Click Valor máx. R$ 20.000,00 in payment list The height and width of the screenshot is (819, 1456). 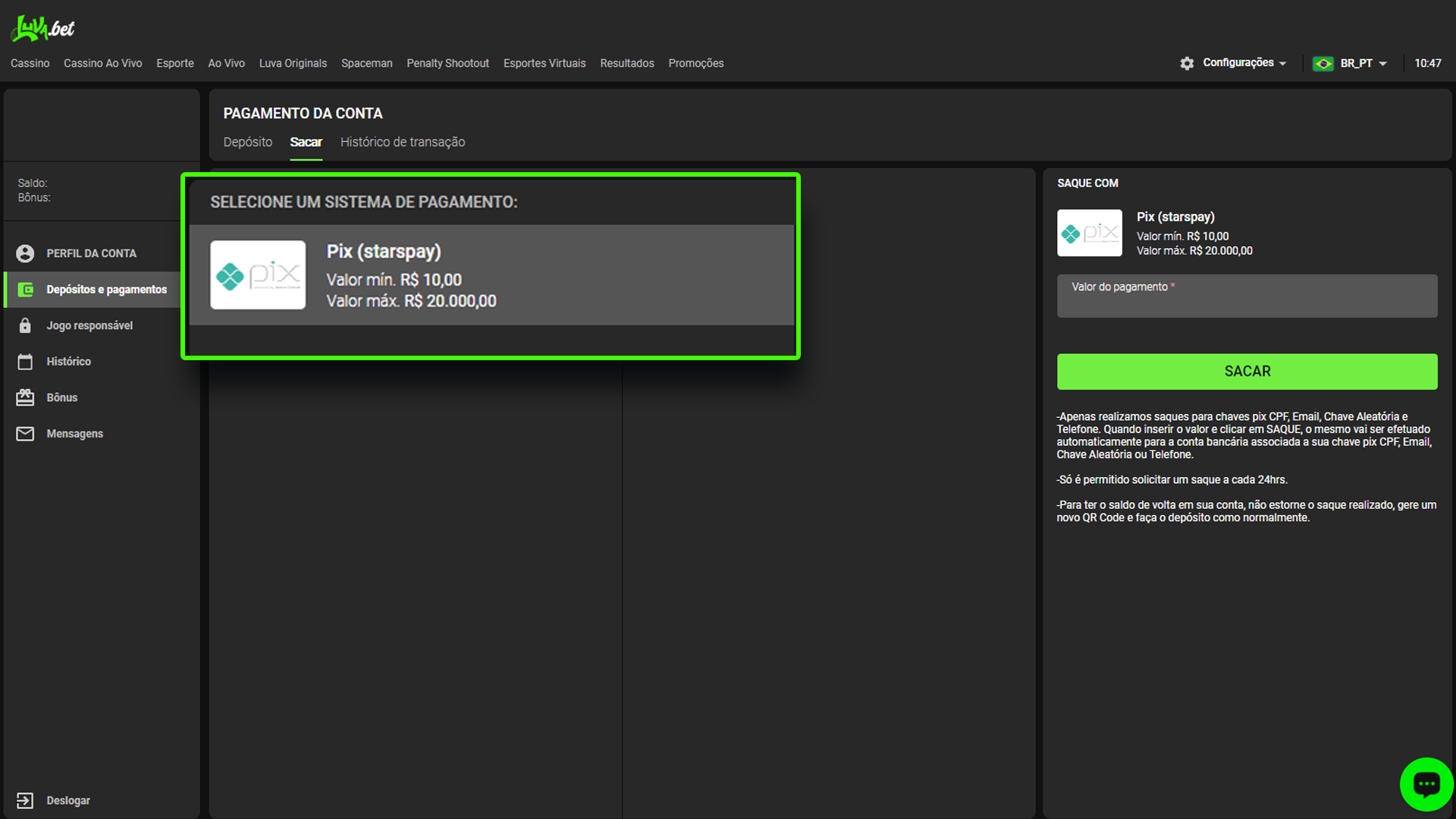(x=411, y=301)
